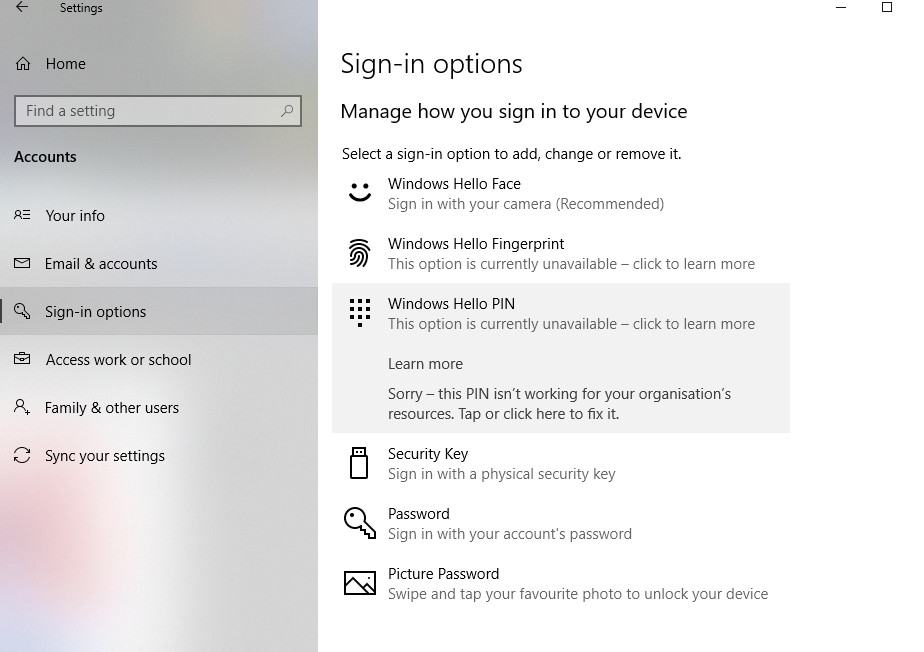Click 'This option is currently unavailable' under Fingerprint
This screenshot has height=652, width=924.
point(571,264)
